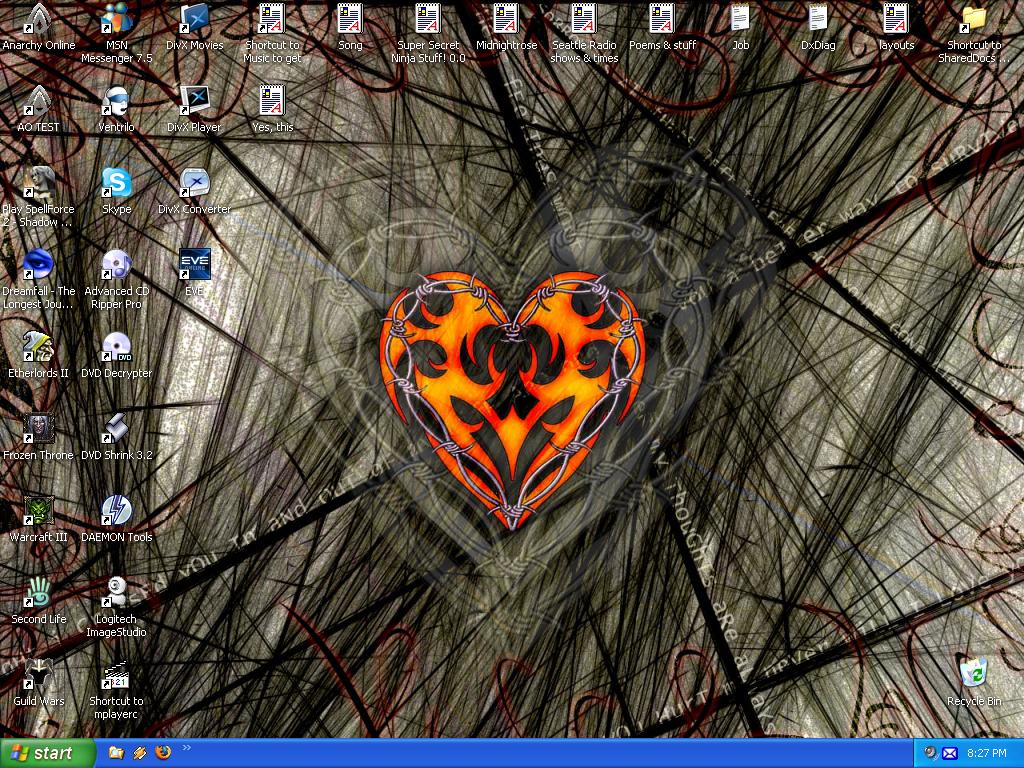Image resolution: width=1024 pixels, height=768 pixels.
Task: Open the Shortcut to SharedDocs folder
Action: [973, 19]
